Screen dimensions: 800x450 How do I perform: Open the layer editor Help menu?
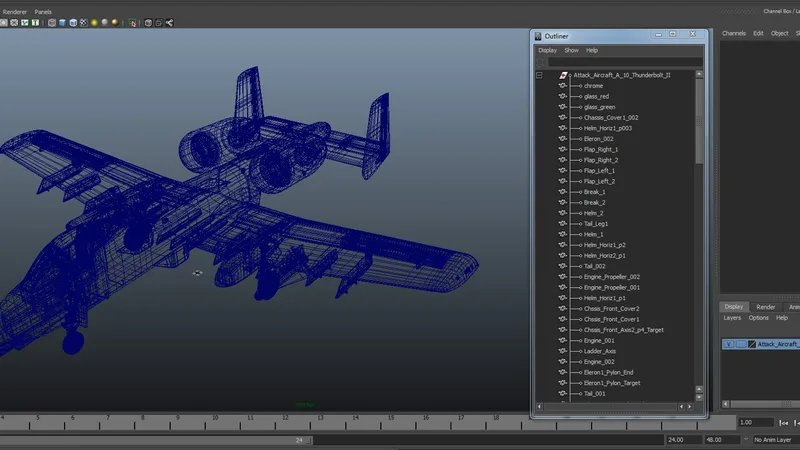coord(782,317)
